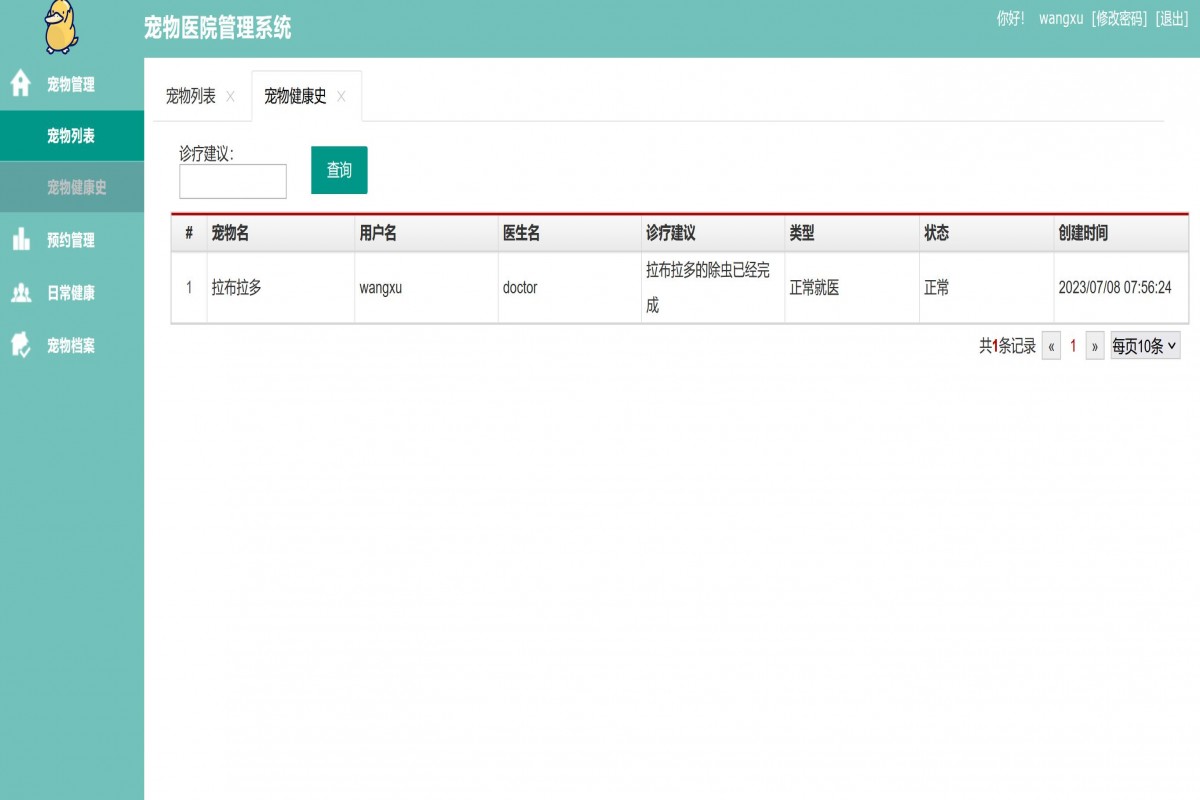The height and width of the screenshot is (800, 1200).
Task: Dismiss the 宠物列表 tab
Action: coord(231,97)
